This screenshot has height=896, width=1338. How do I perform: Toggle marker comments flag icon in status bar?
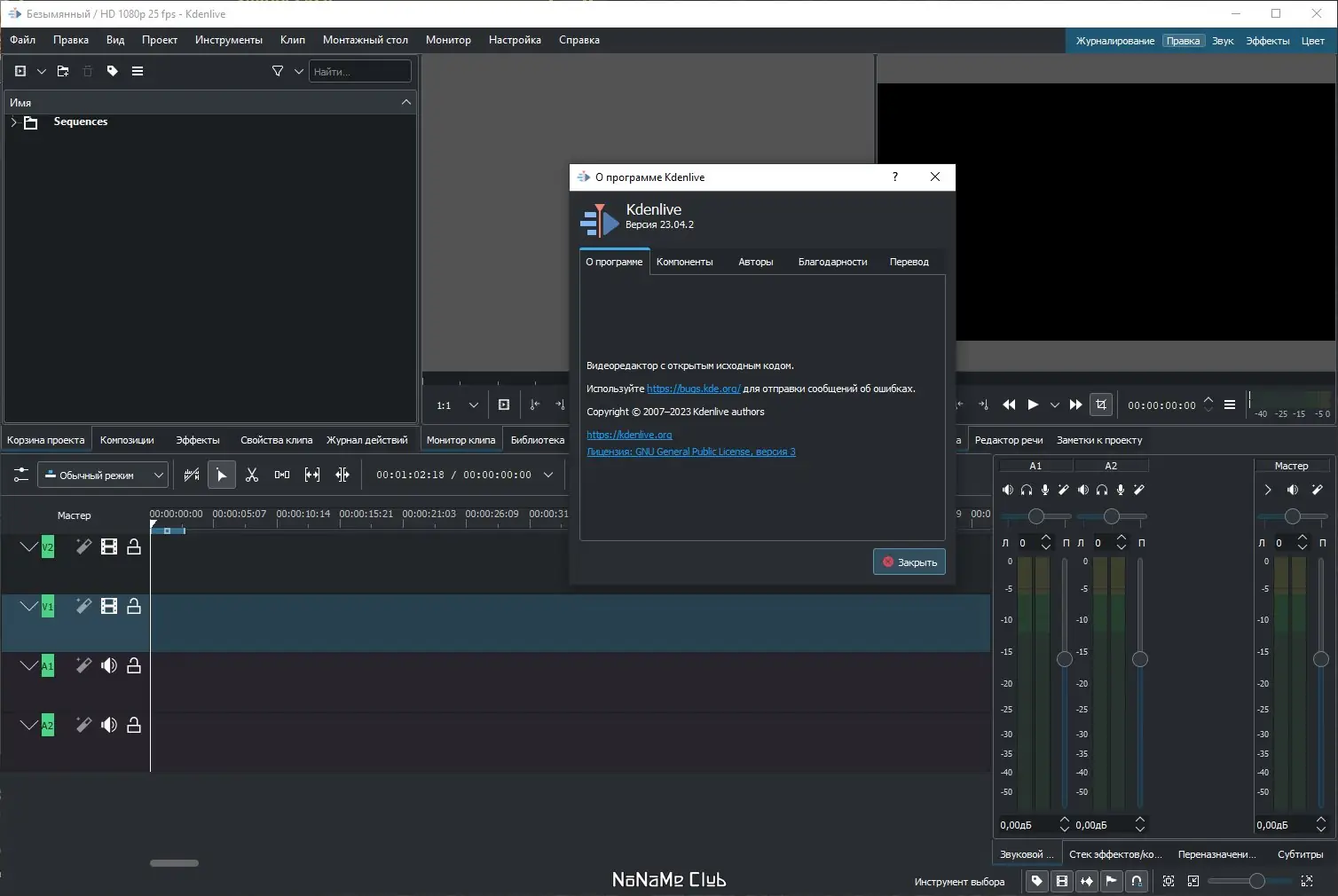[1111, 881]
